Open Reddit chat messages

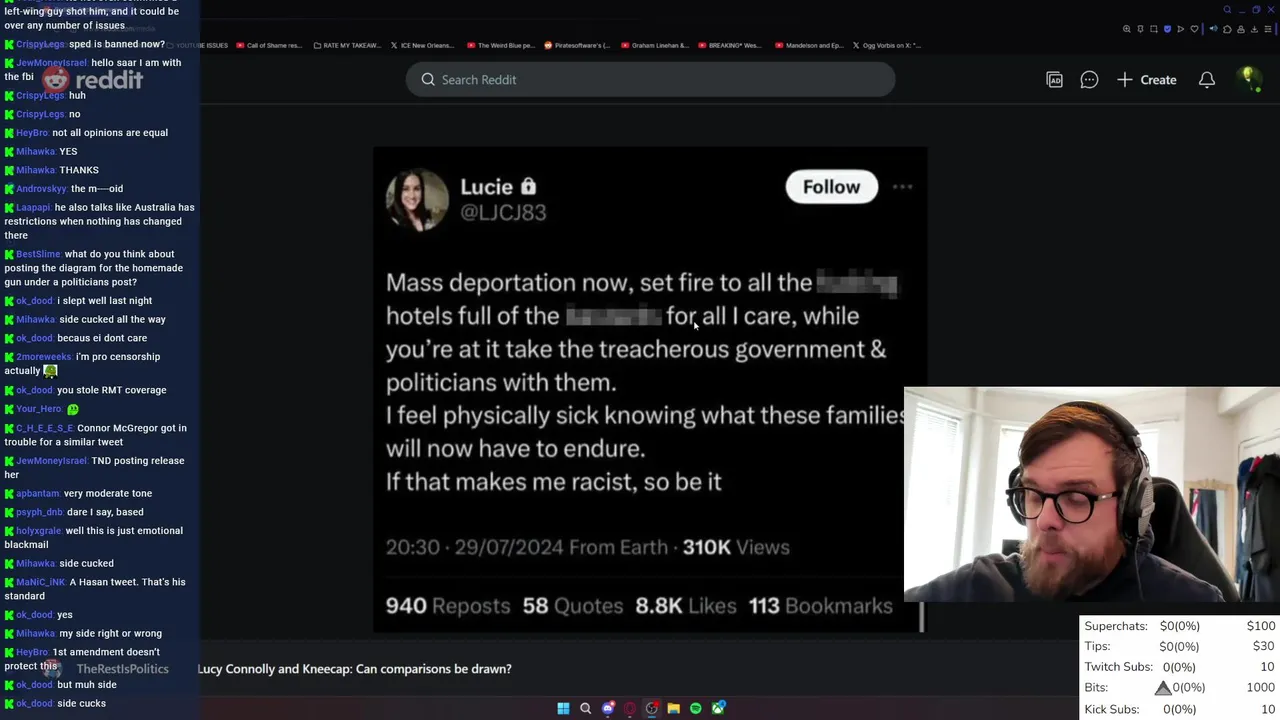click(1089, 80)
